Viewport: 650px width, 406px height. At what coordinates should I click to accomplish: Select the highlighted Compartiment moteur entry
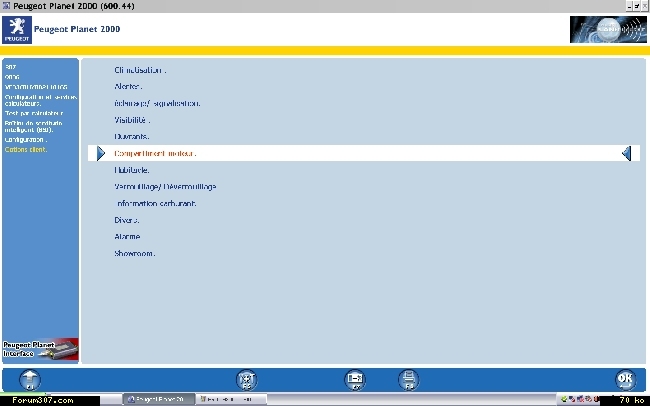(x=364, y=153)
